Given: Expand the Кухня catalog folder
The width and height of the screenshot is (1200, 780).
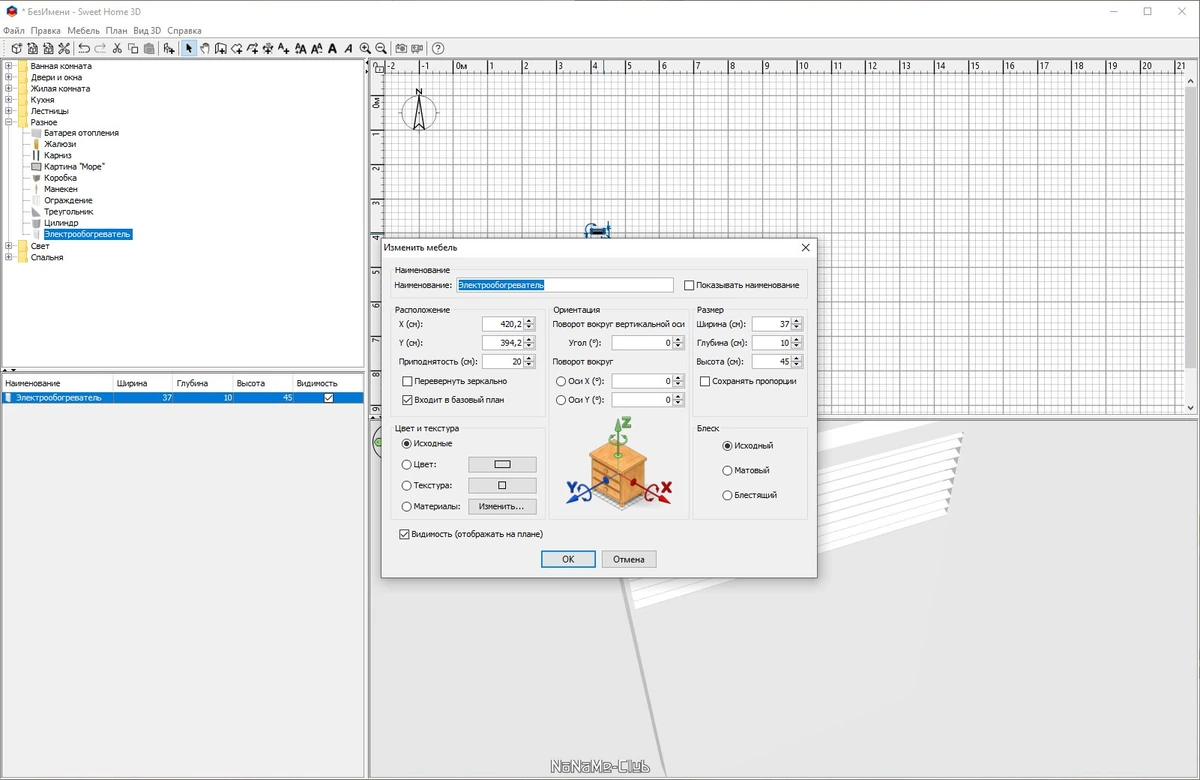Looking at the screenshot, I should [x=9, y=100].
